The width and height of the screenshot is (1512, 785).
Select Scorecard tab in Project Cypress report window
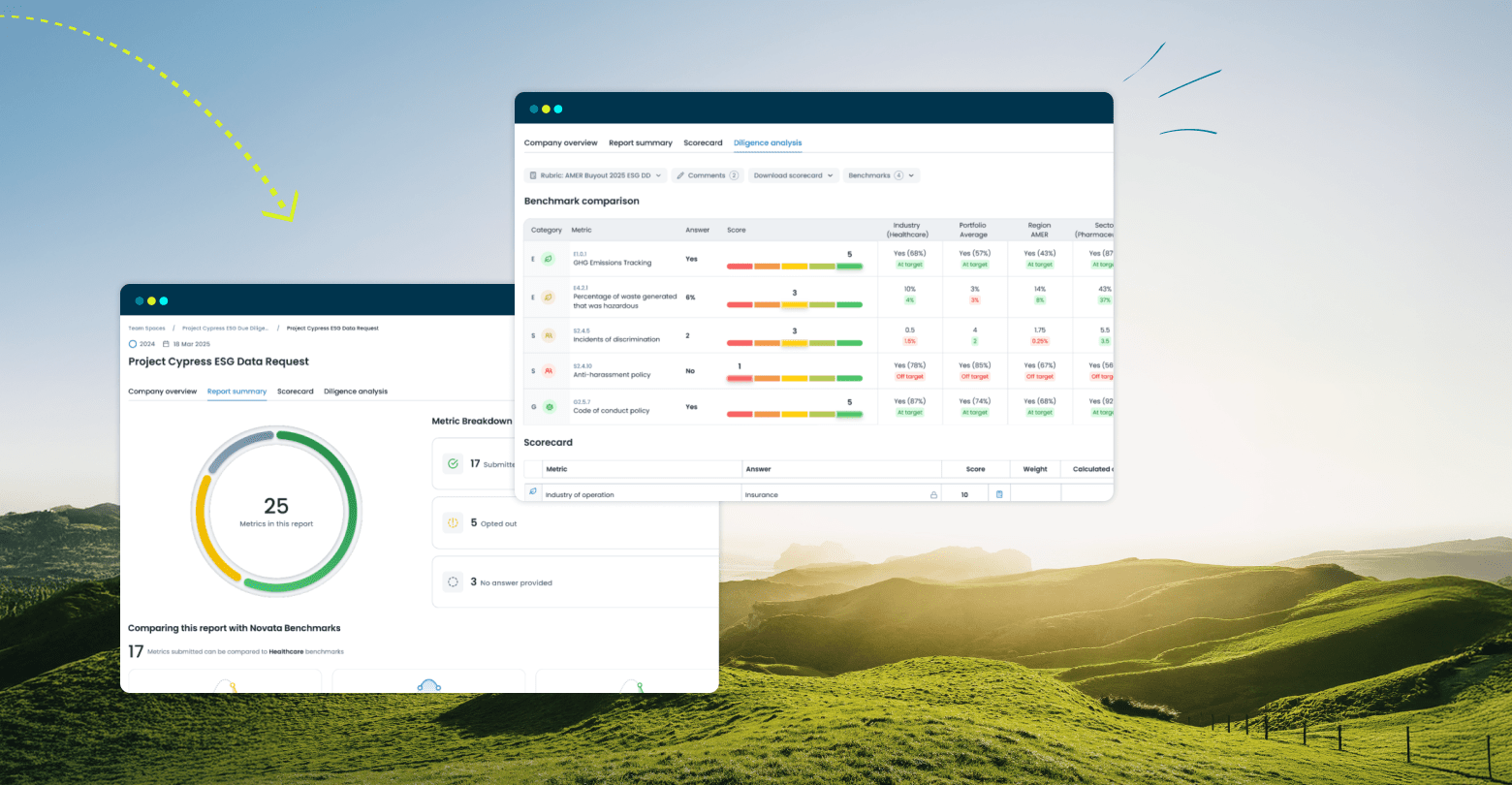(x=295, y=392)
